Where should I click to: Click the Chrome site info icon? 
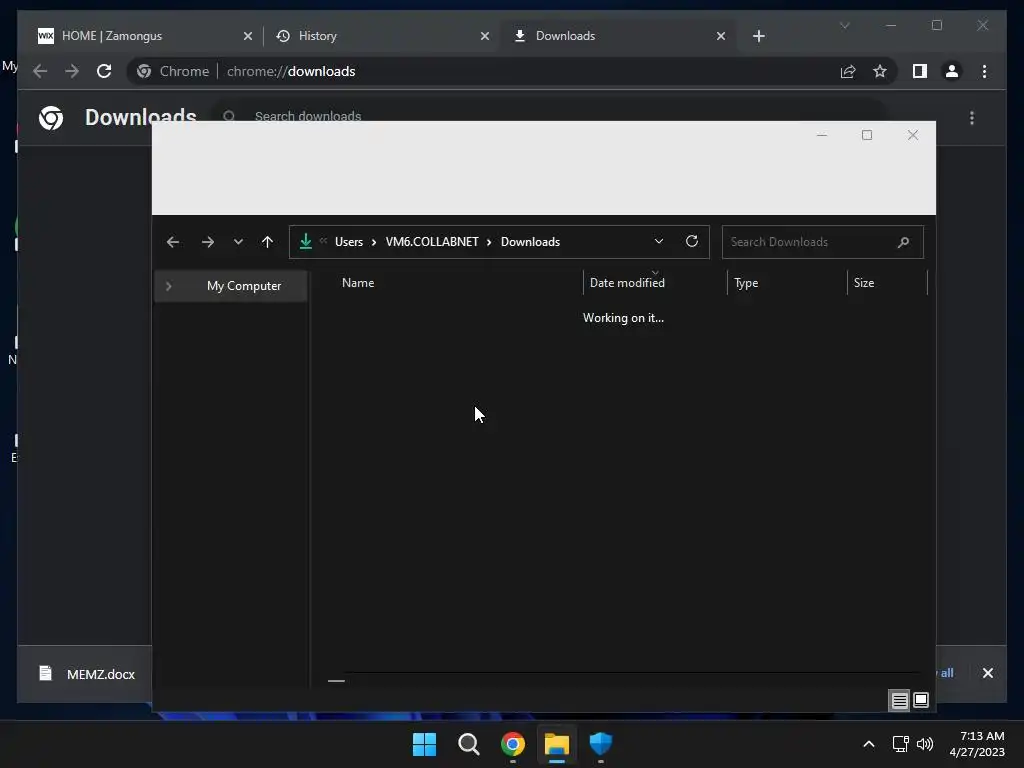pyautogui.click(x=144, y=71)
